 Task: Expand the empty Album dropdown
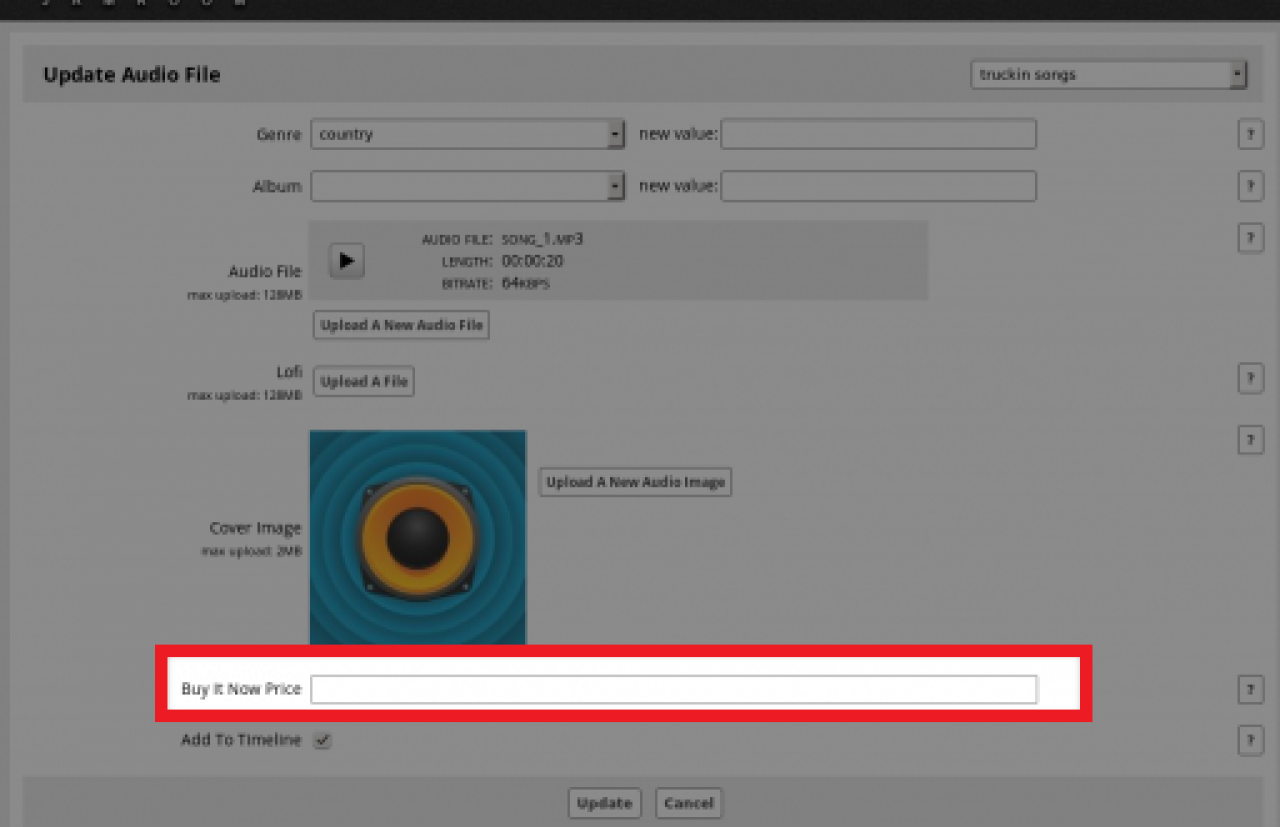(467, 186)
